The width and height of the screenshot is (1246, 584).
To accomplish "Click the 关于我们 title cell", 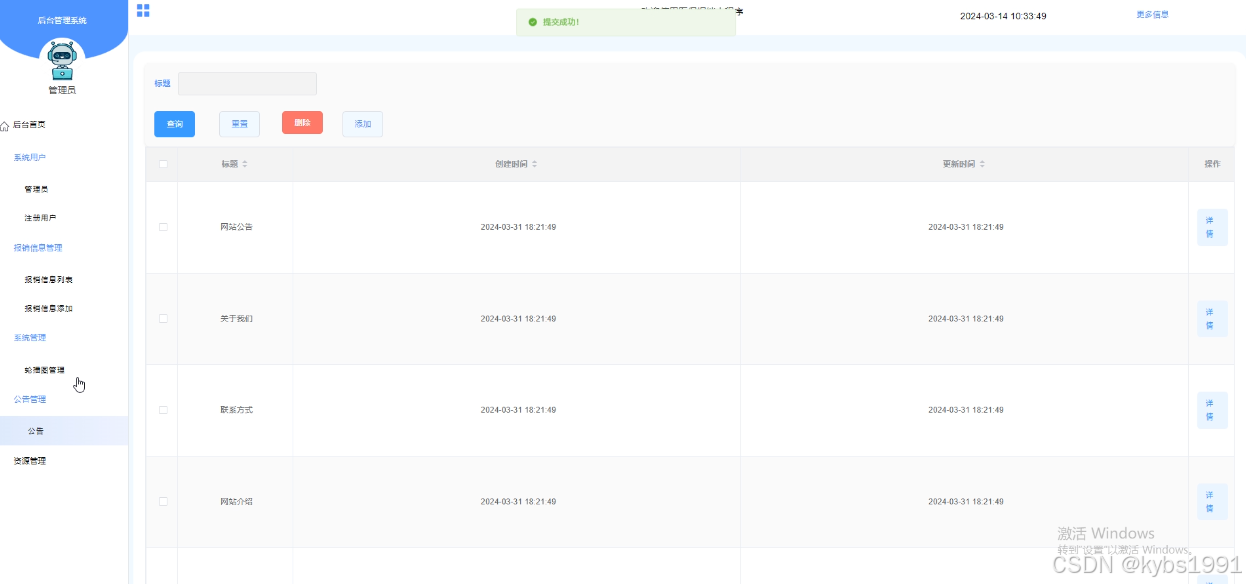I will click(x=236, y=318).
